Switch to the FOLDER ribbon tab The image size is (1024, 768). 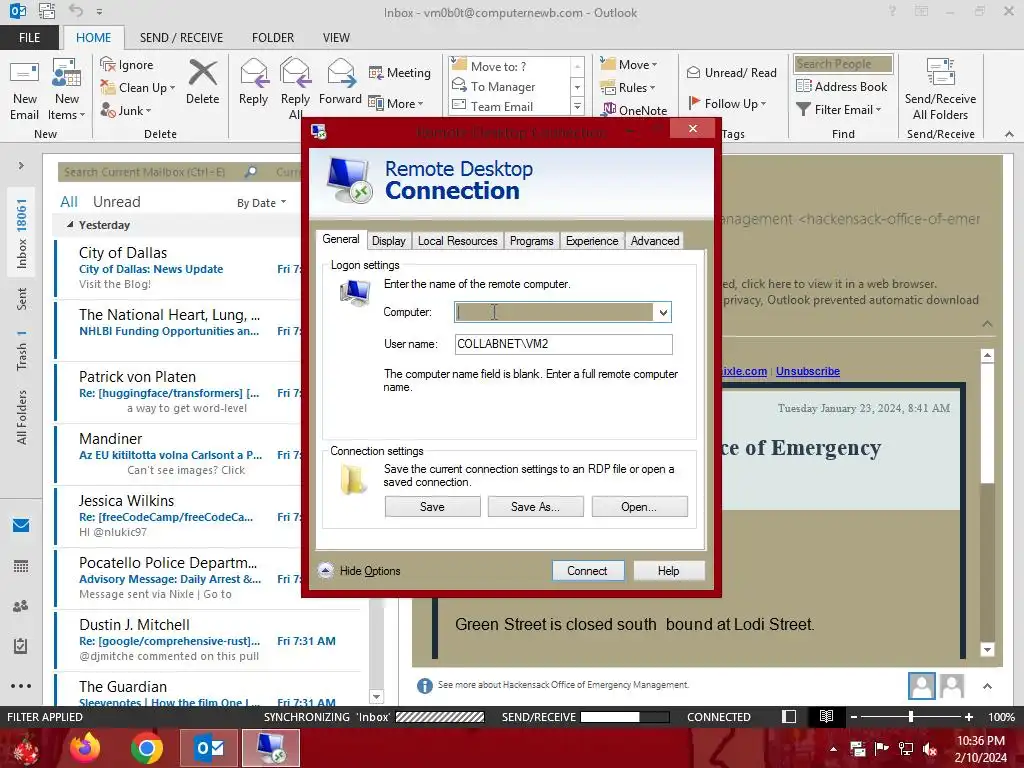pyautogui.click(x=273, y=38)
